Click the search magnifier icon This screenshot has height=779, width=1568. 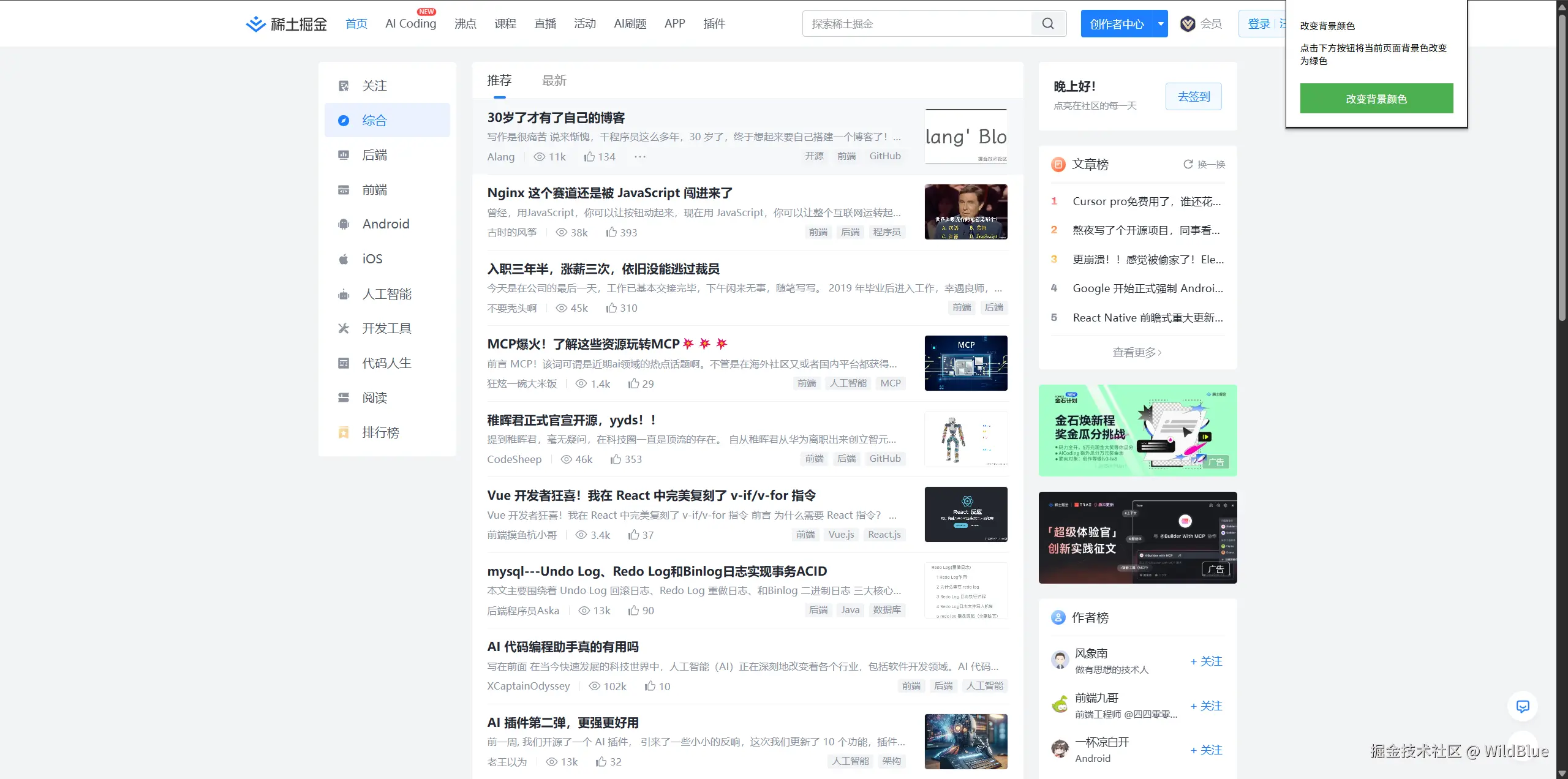(1048, 24)
